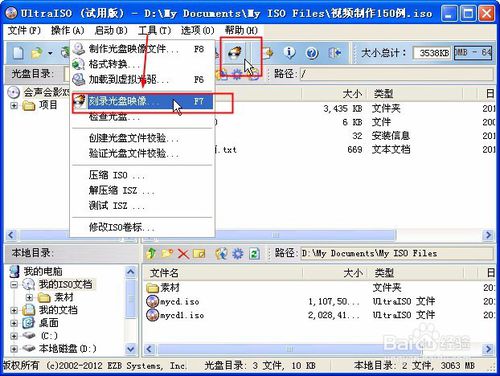Open the 选项(O) menu
Viewport: 500px width, 376px height.
(198, 31)
